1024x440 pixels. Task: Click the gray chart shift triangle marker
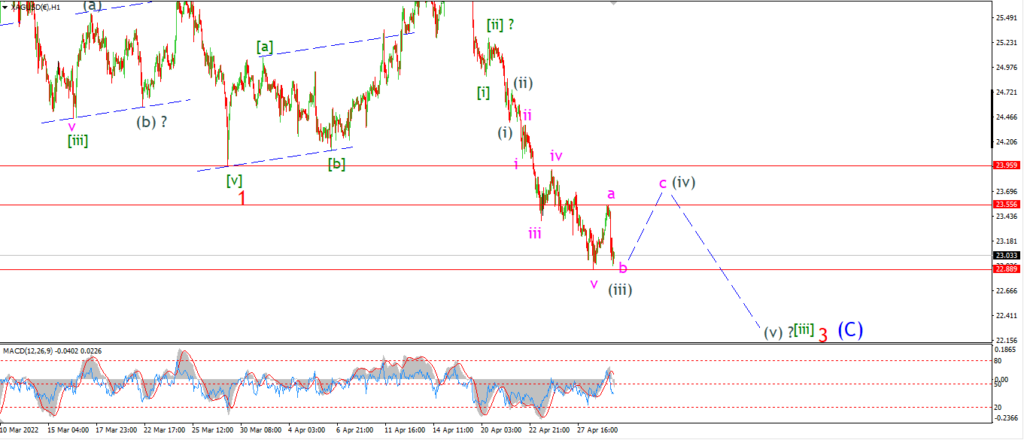tap(613, 3)
